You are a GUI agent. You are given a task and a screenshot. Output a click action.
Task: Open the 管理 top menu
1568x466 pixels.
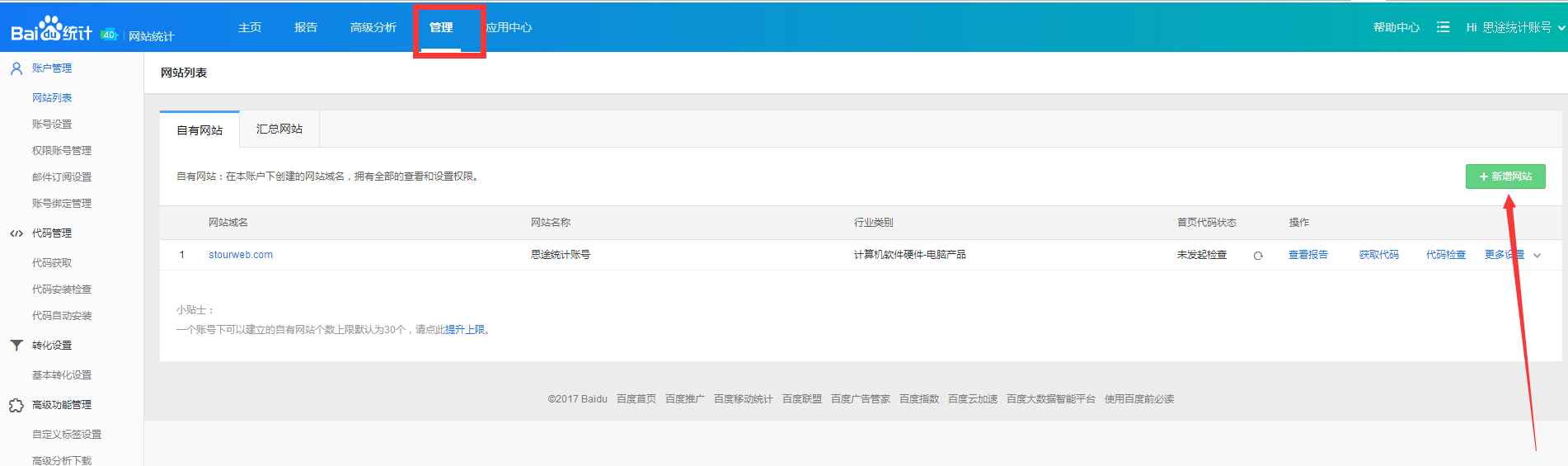coord(441,27)
